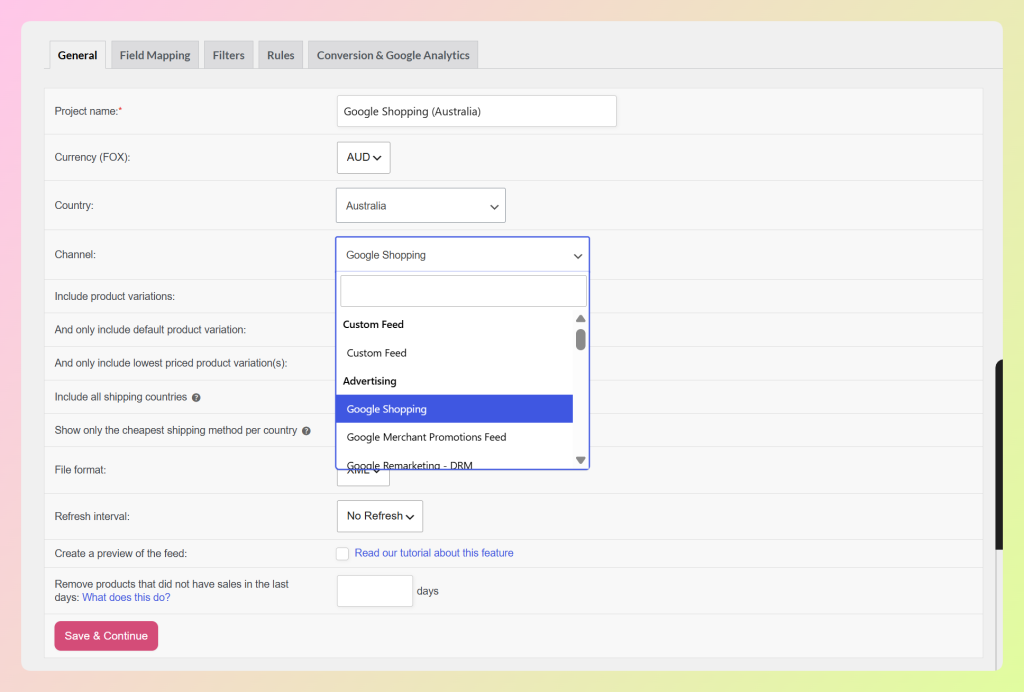Click the channel list scroll down arrow
Screen dimensions: 1024x692
tap(581, 460)
